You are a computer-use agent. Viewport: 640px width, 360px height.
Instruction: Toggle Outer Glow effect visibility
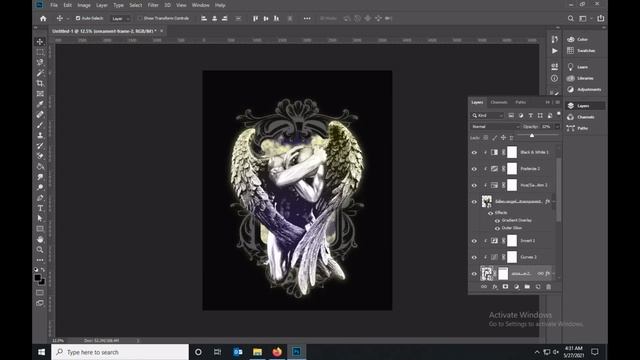point(497,228)
